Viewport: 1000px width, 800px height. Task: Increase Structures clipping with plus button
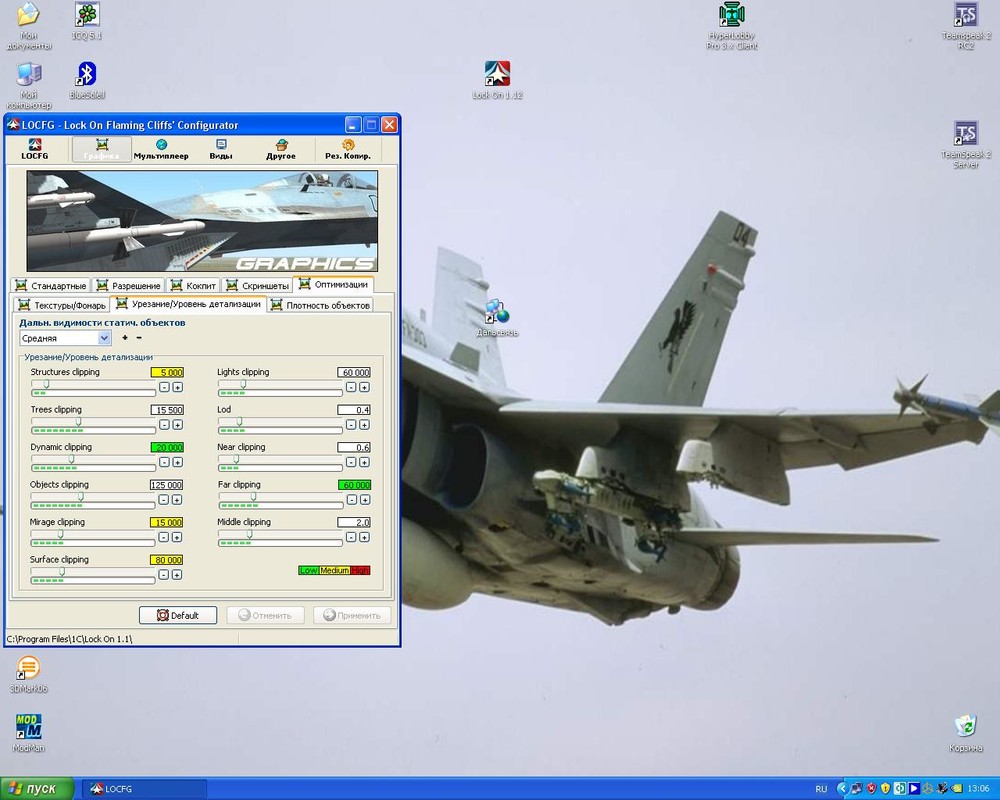click(177, 387)
